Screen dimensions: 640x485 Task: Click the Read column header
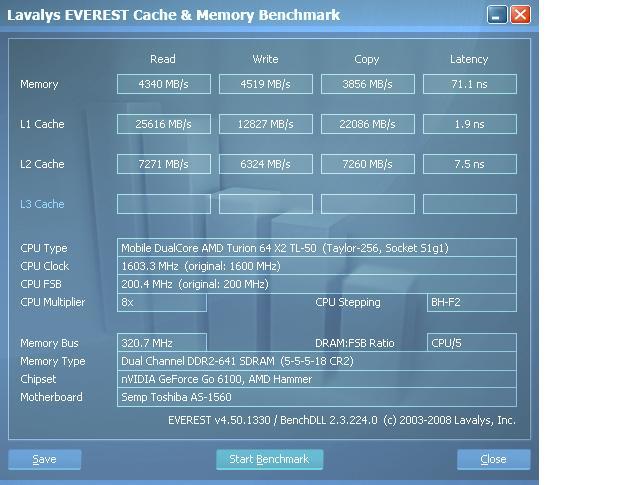pyautogui.click(x=163, y=59)
